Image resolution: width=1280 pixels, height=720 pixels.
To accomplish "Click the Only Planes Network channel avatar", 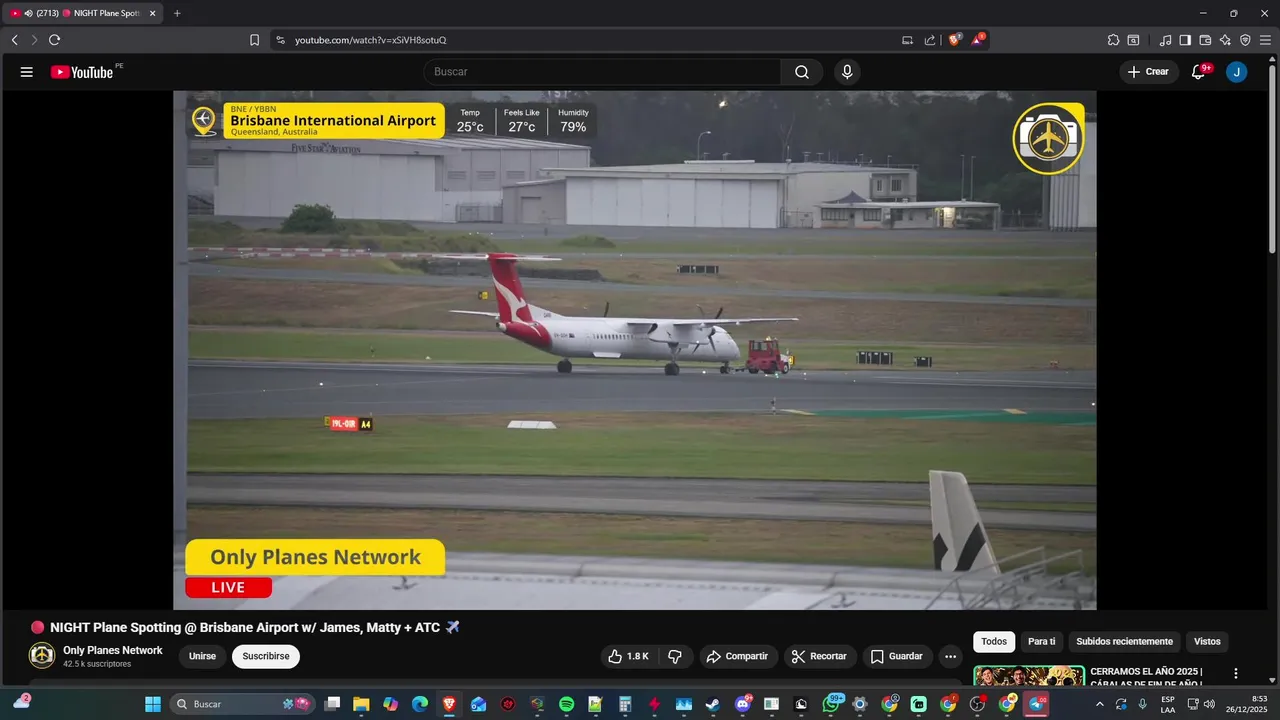I will coord(42,656).
